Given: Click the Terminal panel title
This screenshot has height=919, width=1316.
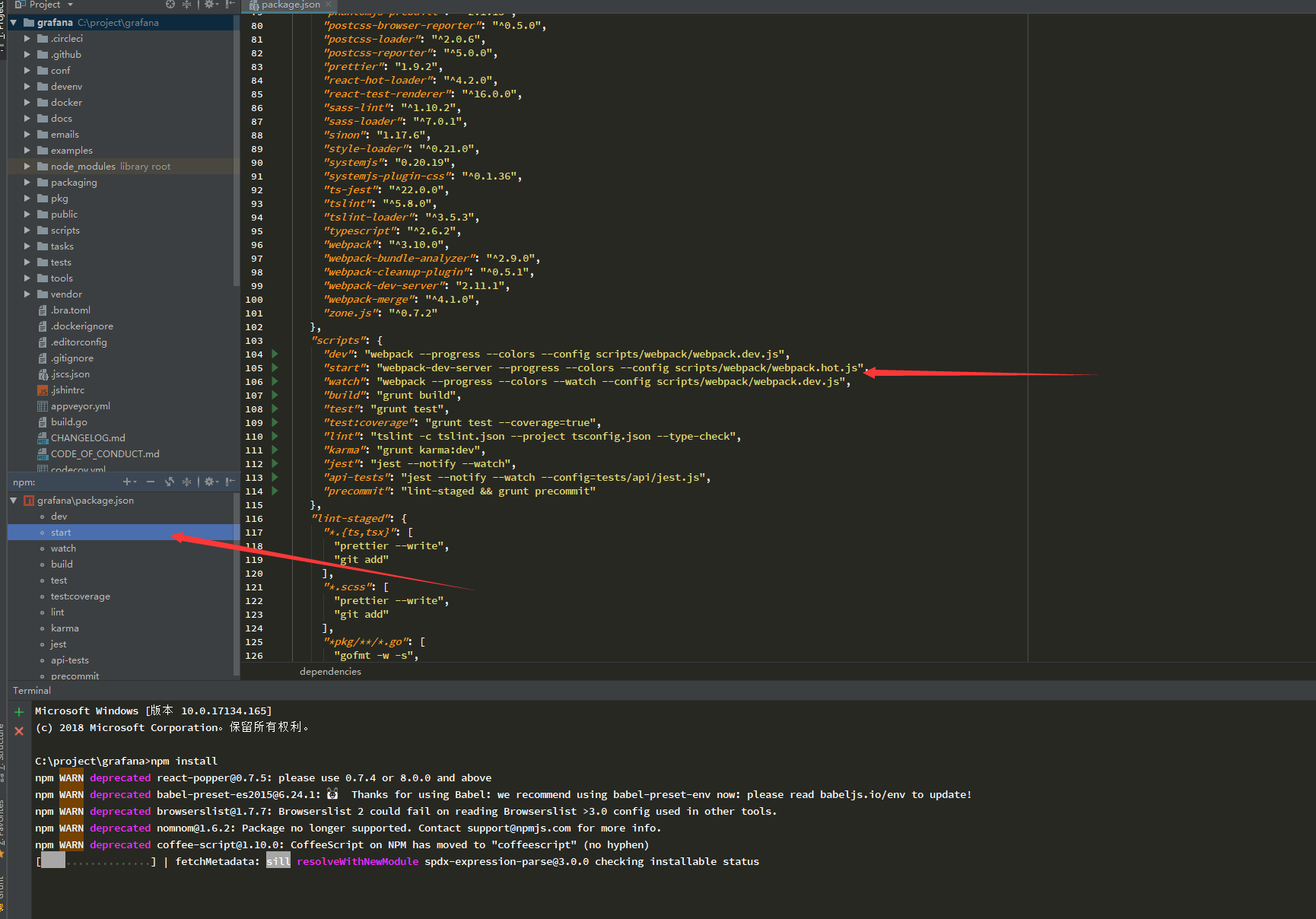Looking at the screenshot, I should 32,690.
